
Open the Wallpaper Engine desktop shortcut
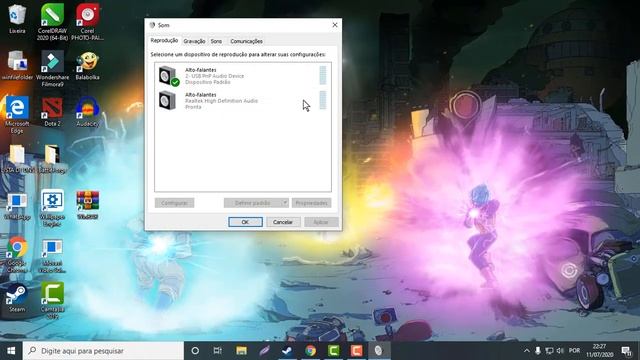(52, 208)
